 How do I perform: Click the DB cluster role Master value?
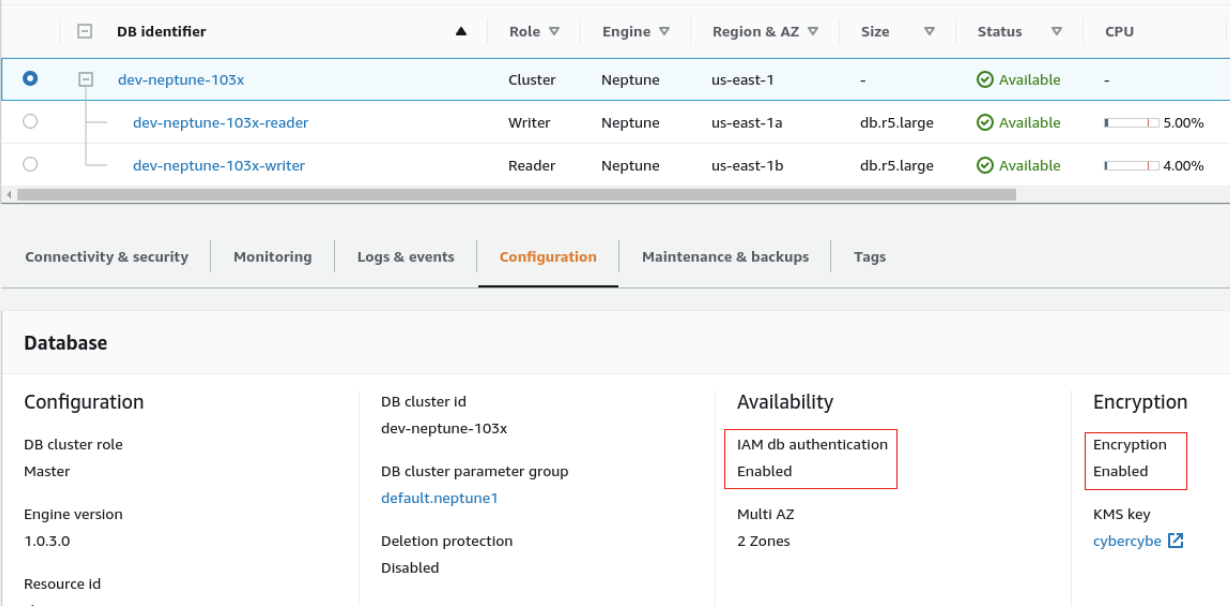click(47, 471)
